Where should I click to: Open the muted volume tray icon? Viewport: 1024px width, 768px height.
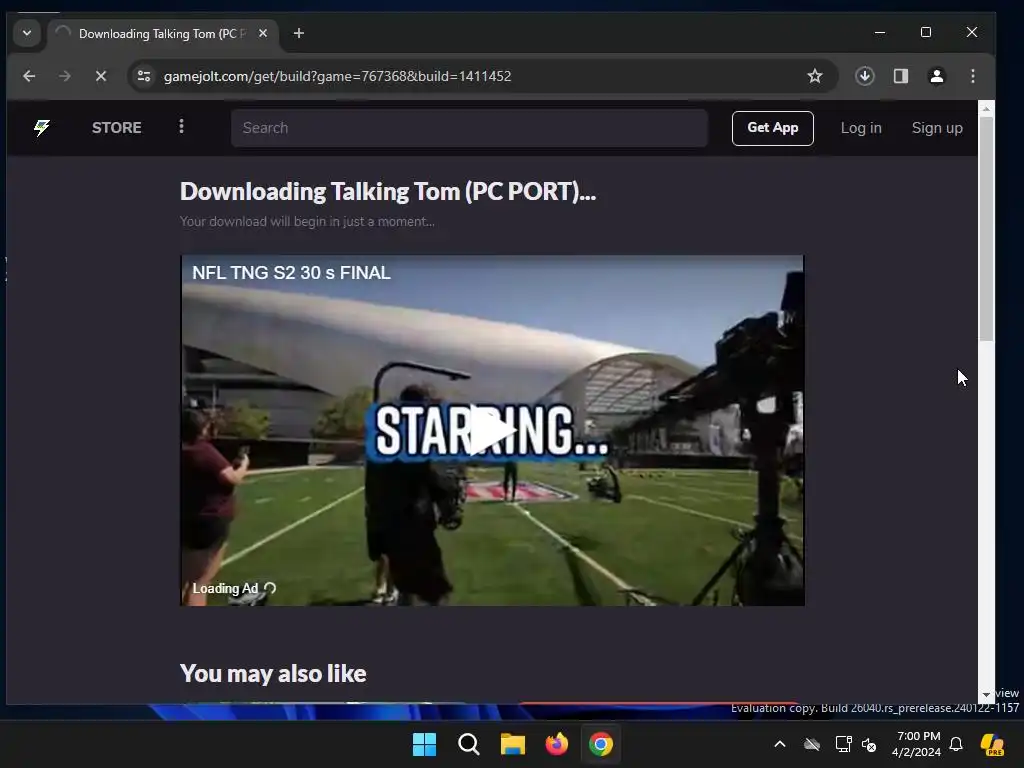pos(869,744)
